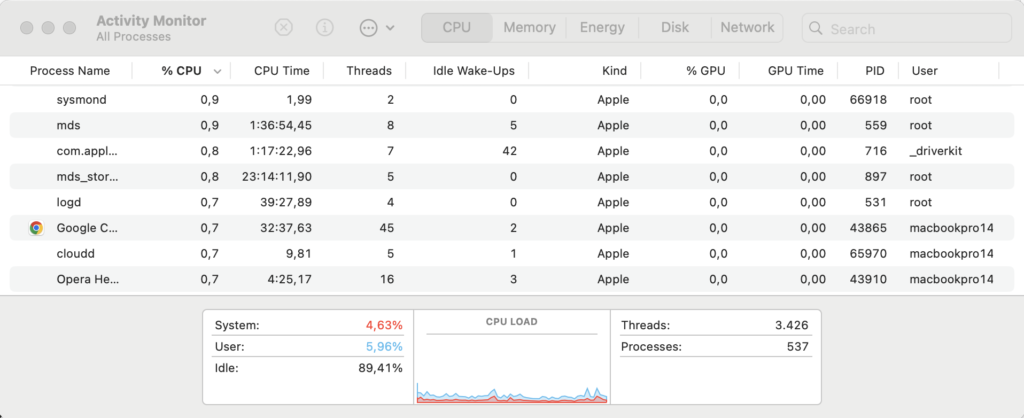Sort by % CPU column header

[x=182, y=71]
